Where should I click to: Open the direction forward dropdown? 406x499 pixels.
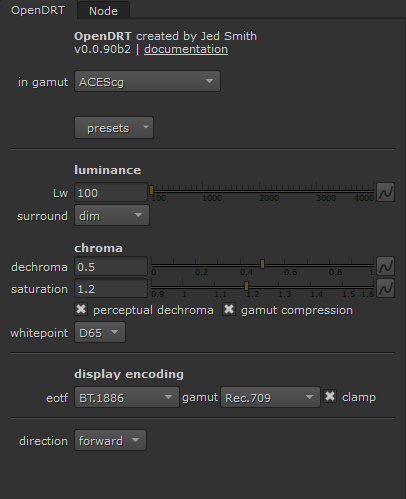coord(110,440)
